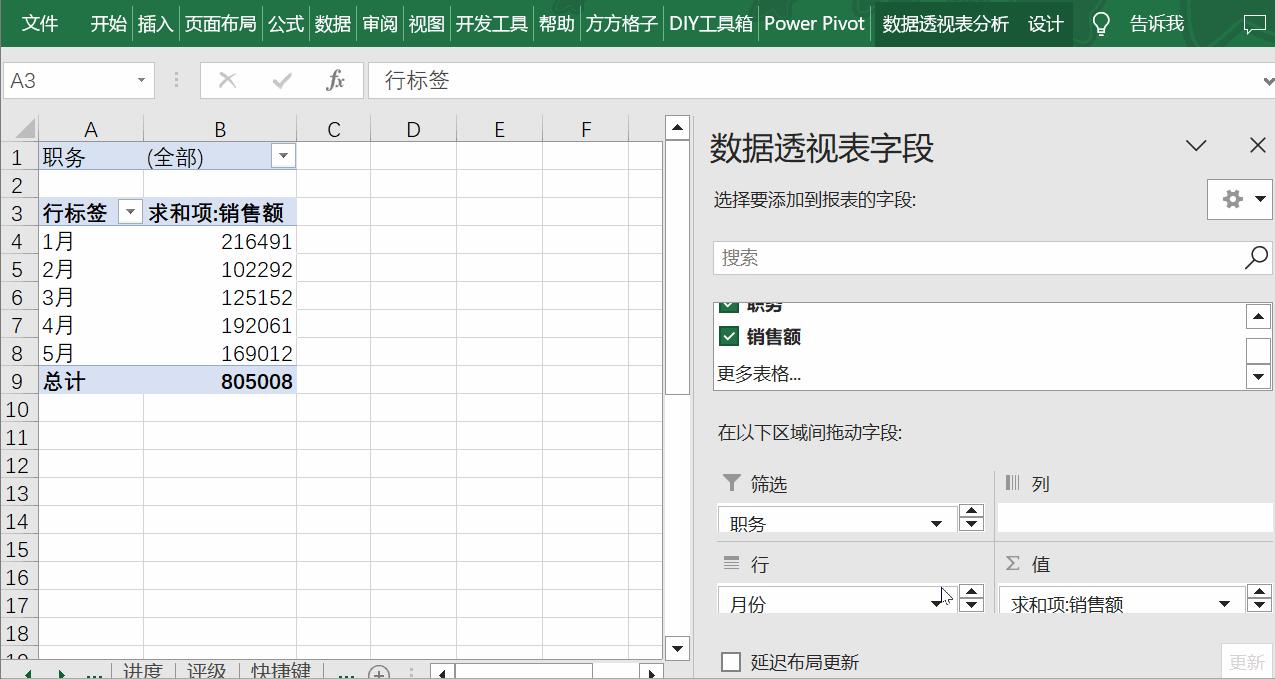Open the 职务 filter arrow in cell B1
The width and height of the screenshot is (1275, 679).
283,156
